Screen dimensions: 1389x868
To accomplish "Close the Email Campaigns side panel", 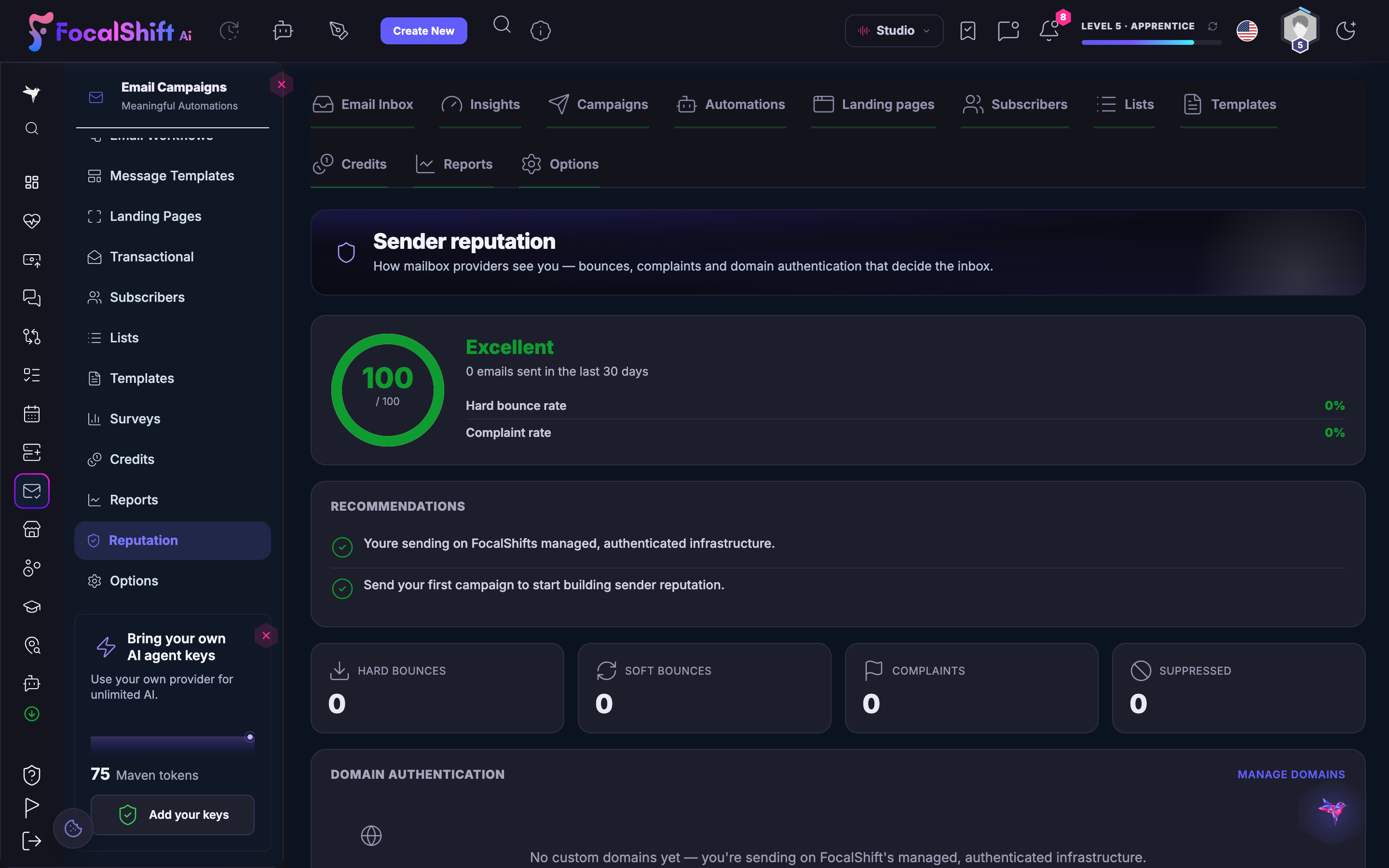I will point(281,84).
